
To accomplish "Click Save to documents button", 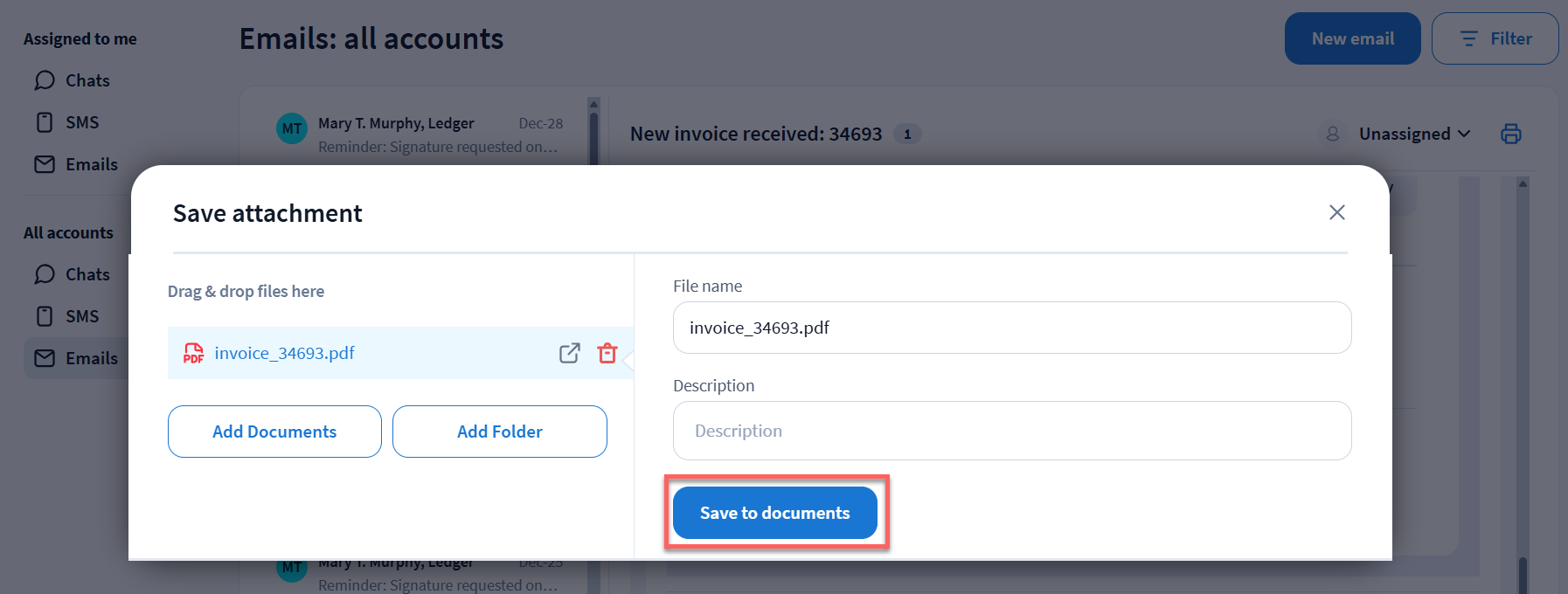I will 774,513.
